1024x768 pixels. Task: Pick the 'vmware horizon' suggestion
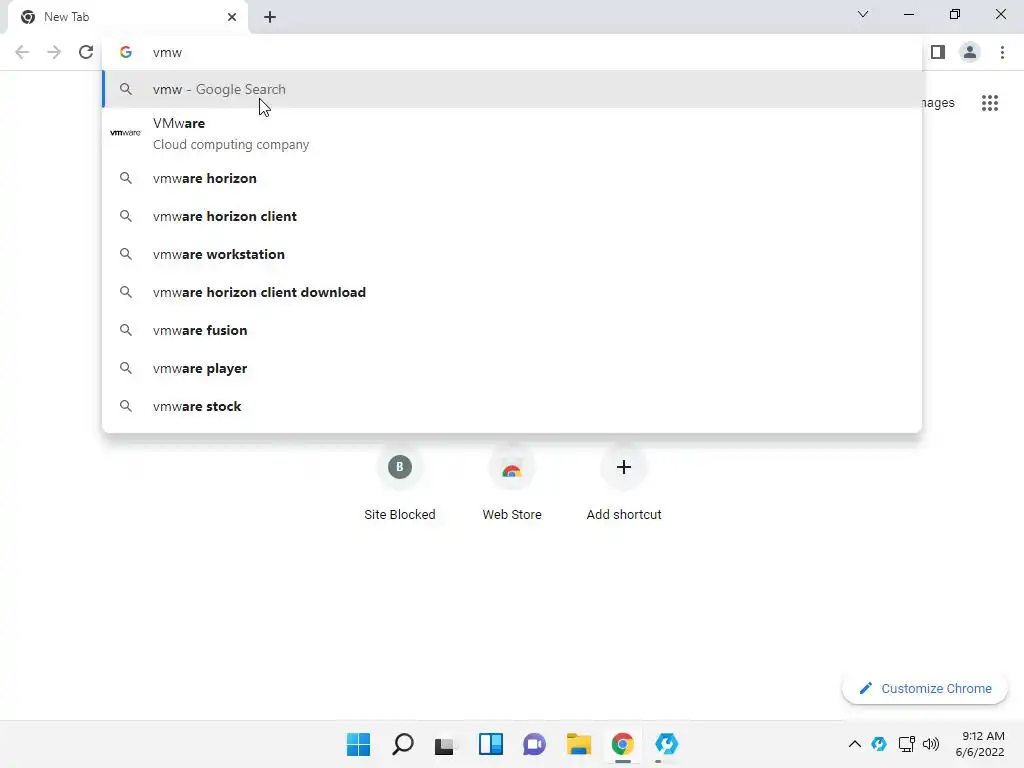click(x=512, y=178)
